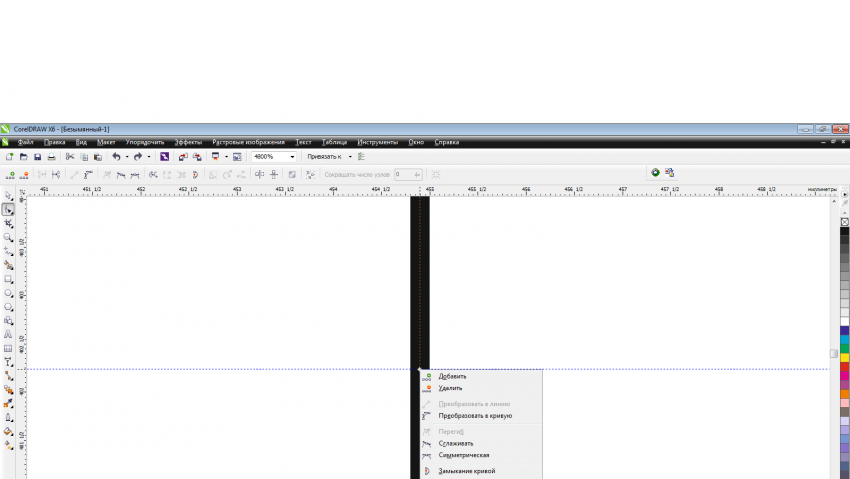Viewport: 850px width, 479px height.
Task: Undo last action with arrow icon
Action: (x=116, y=157)
